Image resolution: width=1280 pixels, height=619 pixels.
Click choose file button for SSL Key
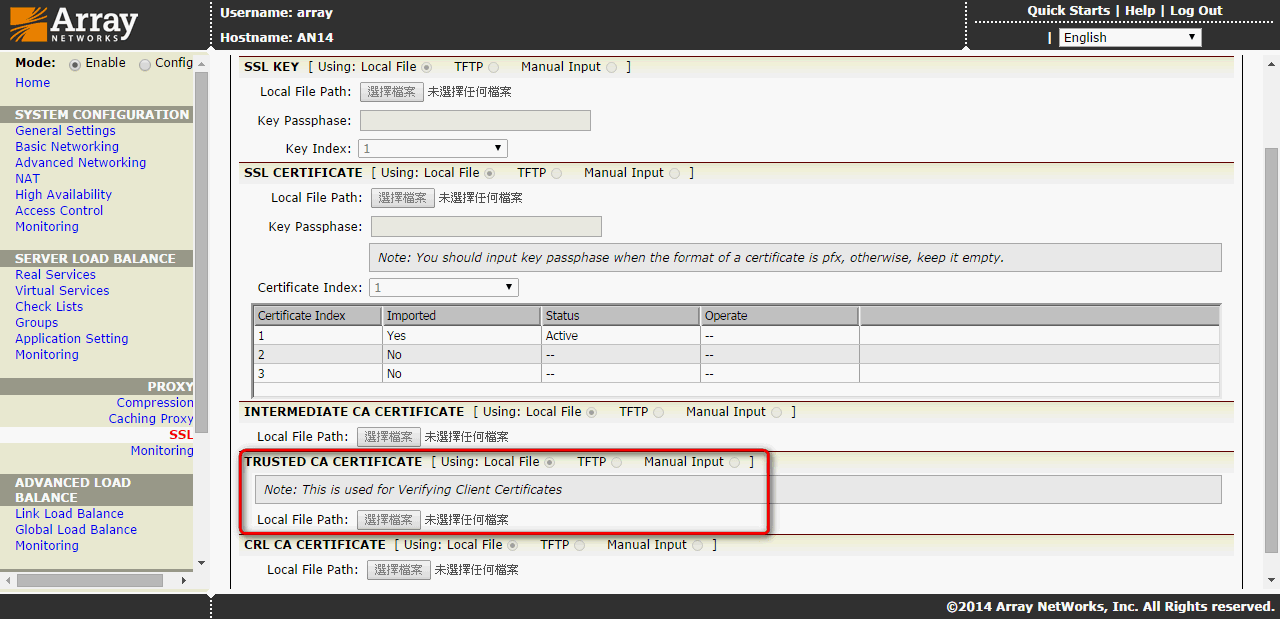[x=391, y=92]
